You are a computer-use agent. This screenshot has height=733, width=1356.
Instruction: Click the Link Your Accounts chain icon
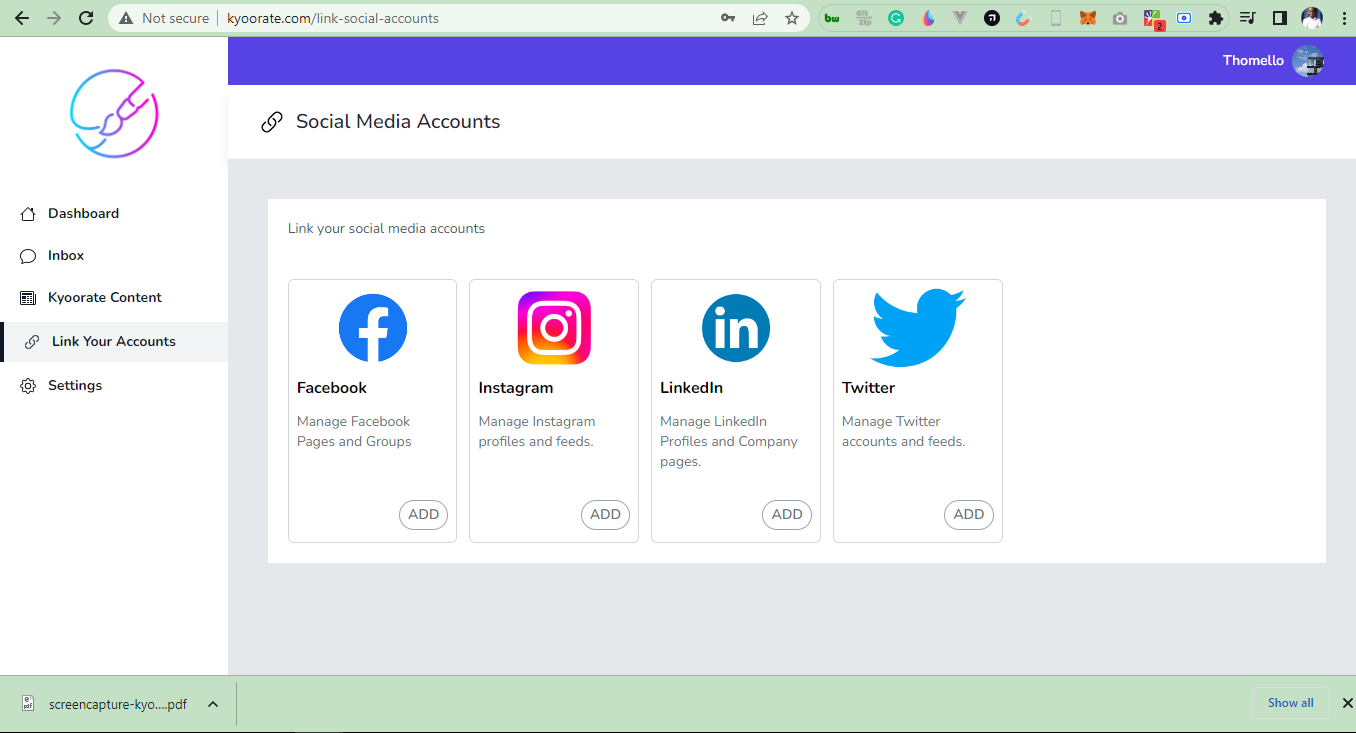[32, 342]
